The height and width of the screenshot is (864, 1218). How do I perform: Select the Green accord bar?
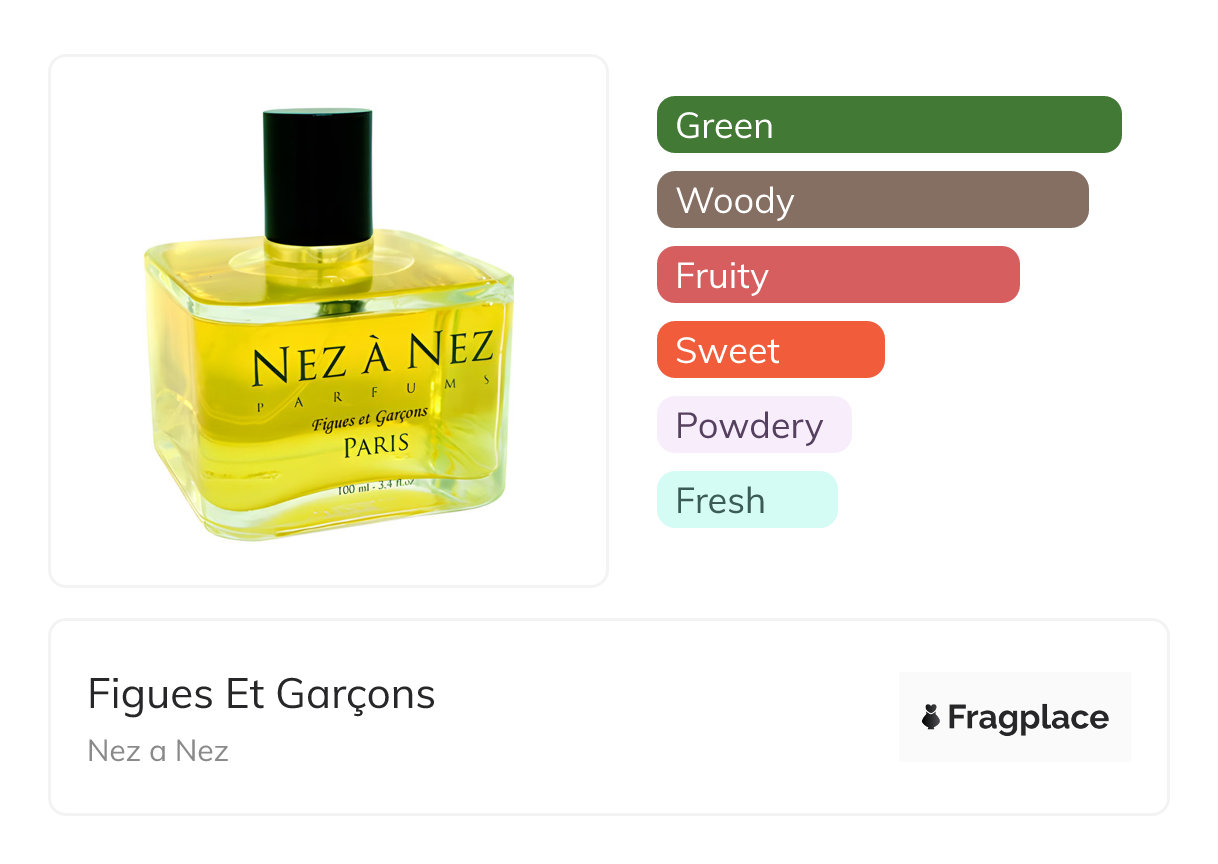point(889,125)
